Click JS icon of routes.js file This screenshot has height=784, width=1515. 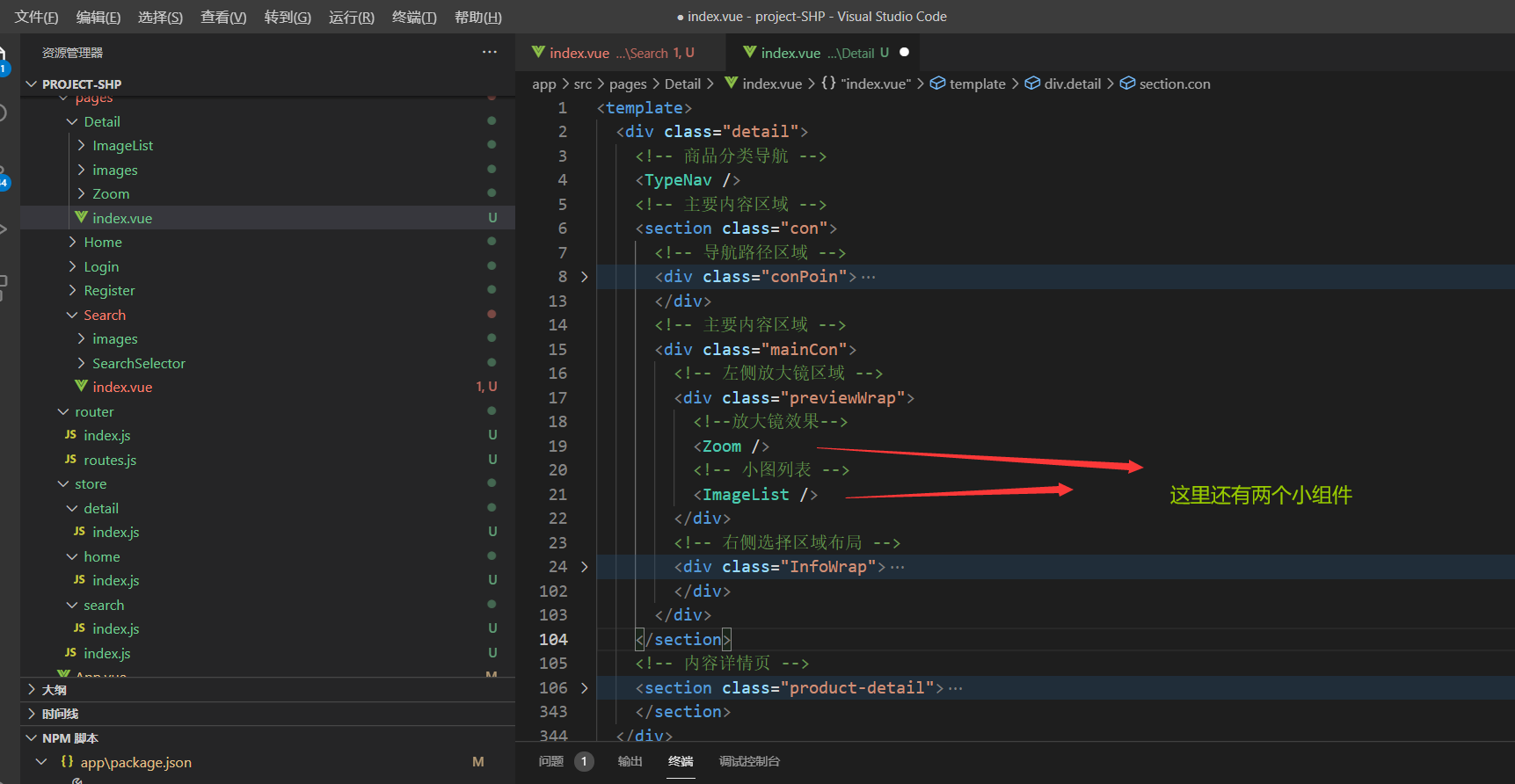point(70,459)
